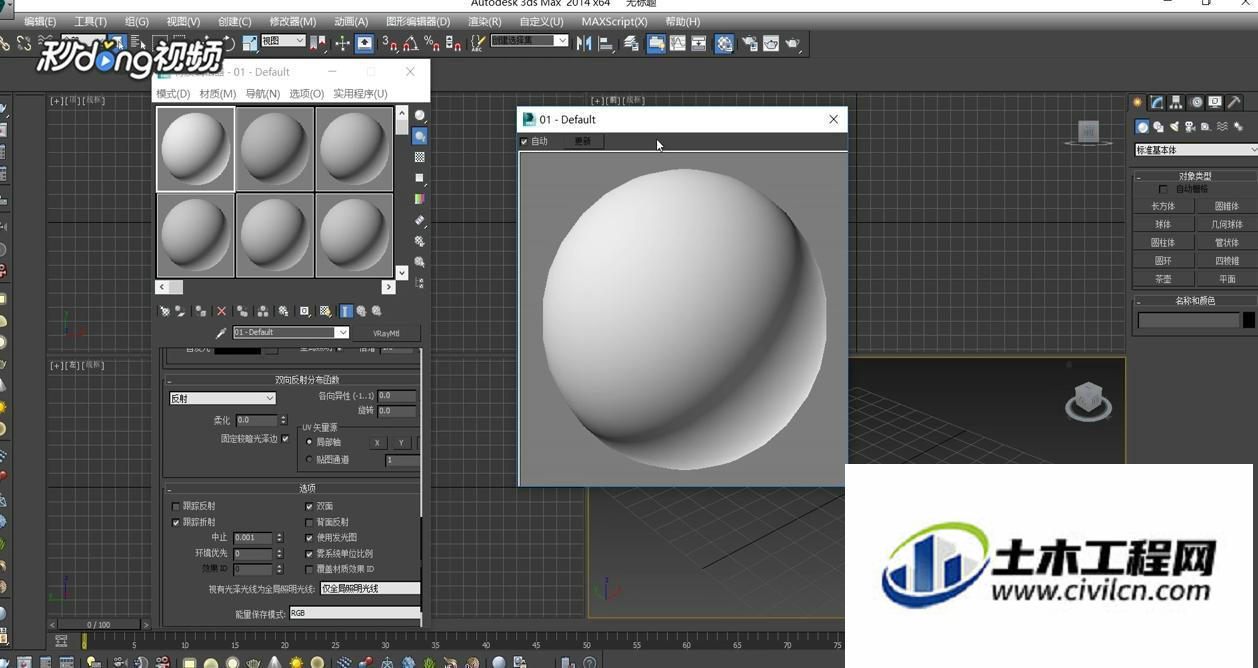Enable the 跟踪反射 checkbox

point(177,507)
